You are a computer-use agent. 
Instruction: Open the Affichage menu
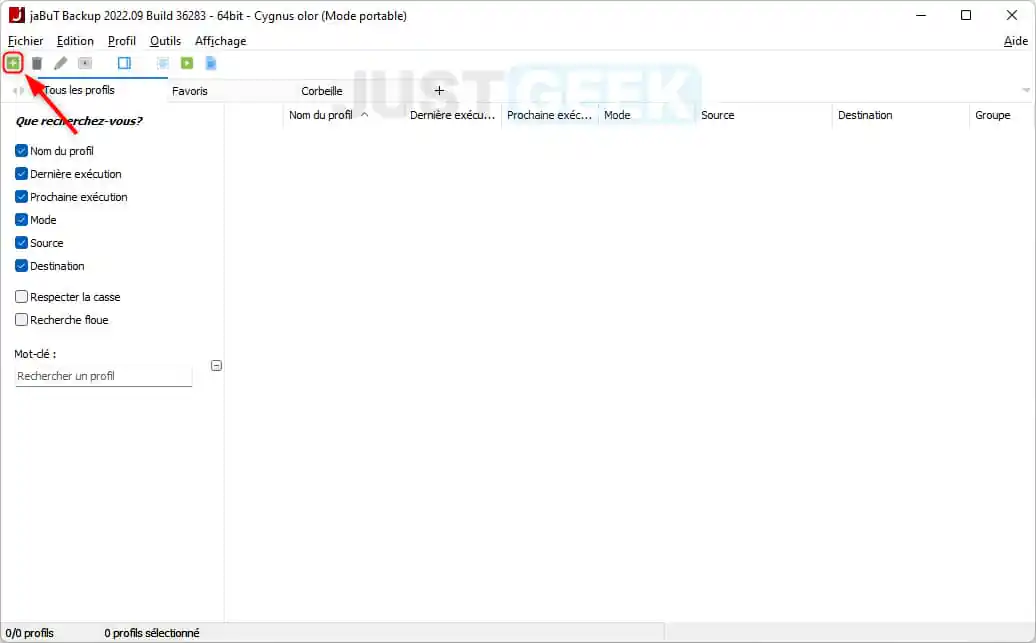click(221, 41)
